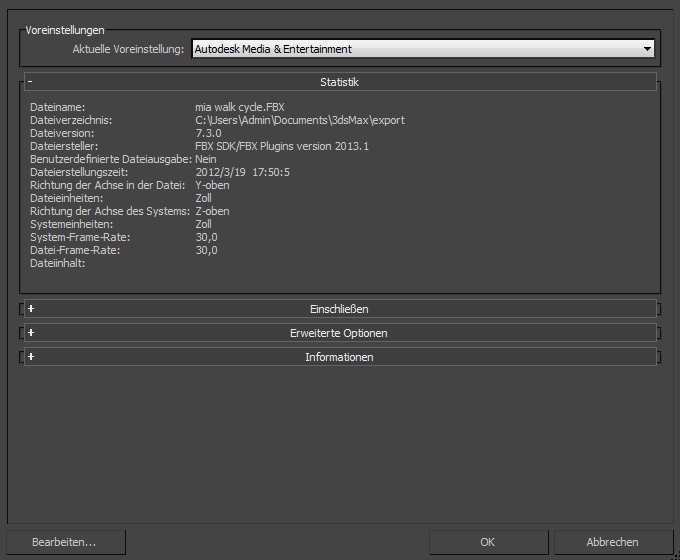This screenshot has height=560, width=680.
Task: Click the Nein value for Benutzerdefinierte Dateiausgabe
Action: tap(206, 159)
